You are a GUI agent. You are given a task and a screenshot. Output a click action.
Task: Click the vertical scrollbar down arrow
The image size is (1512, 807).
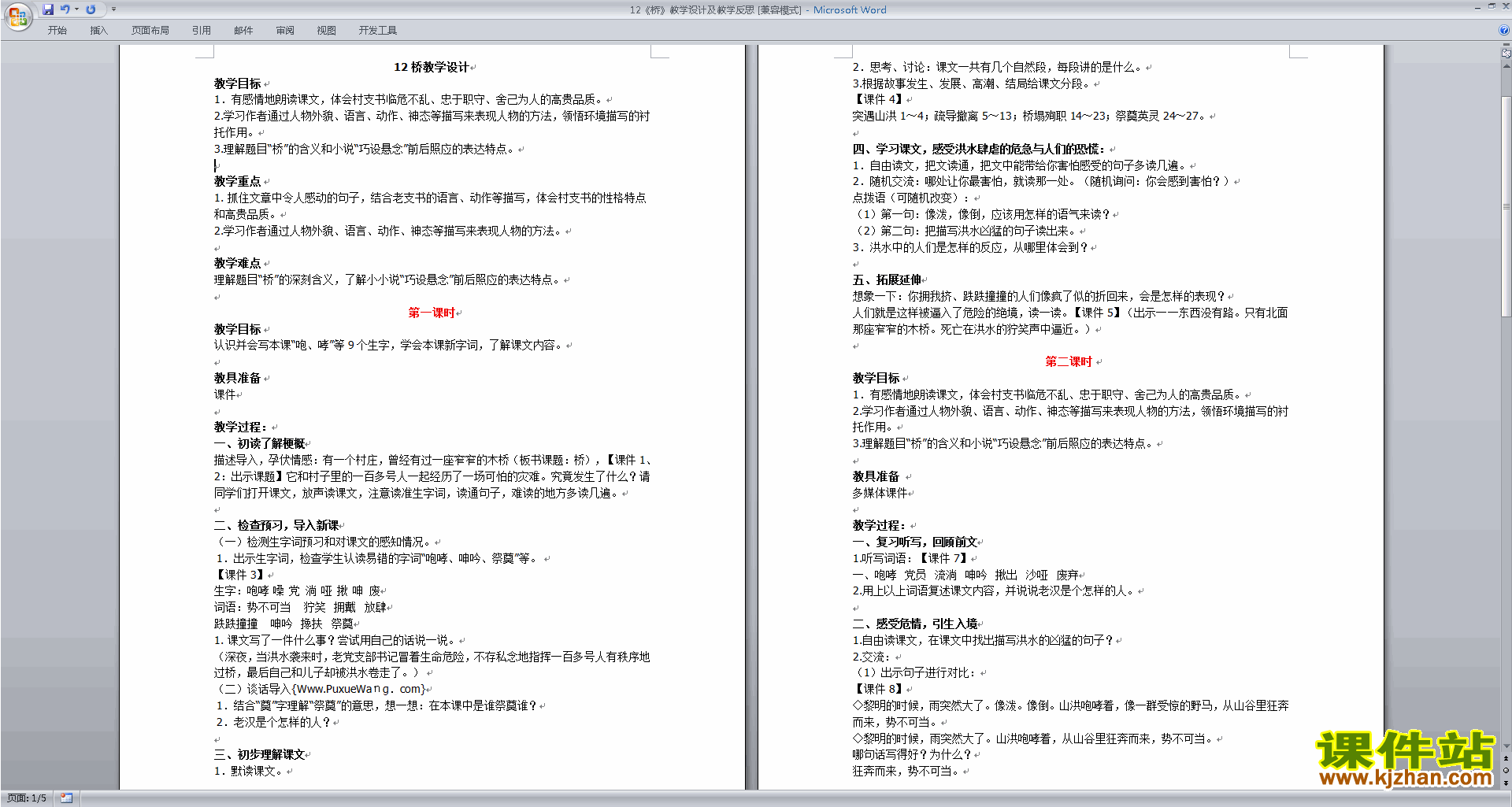click(x=1506, y=746)
